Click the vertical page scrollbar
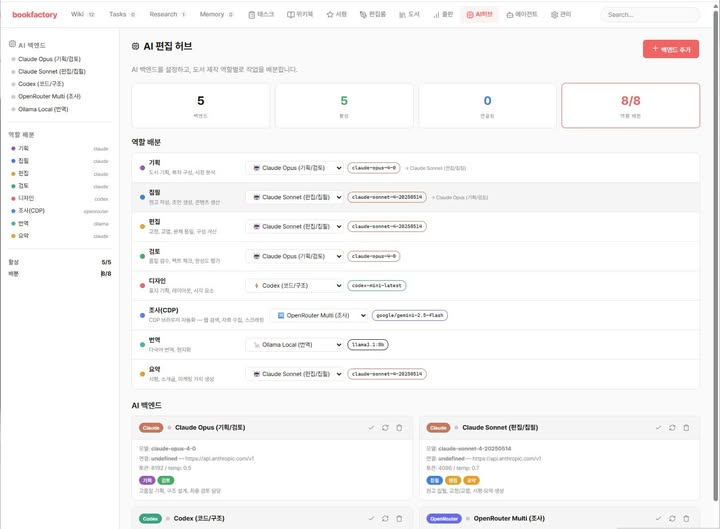 (x=715, y=257)
